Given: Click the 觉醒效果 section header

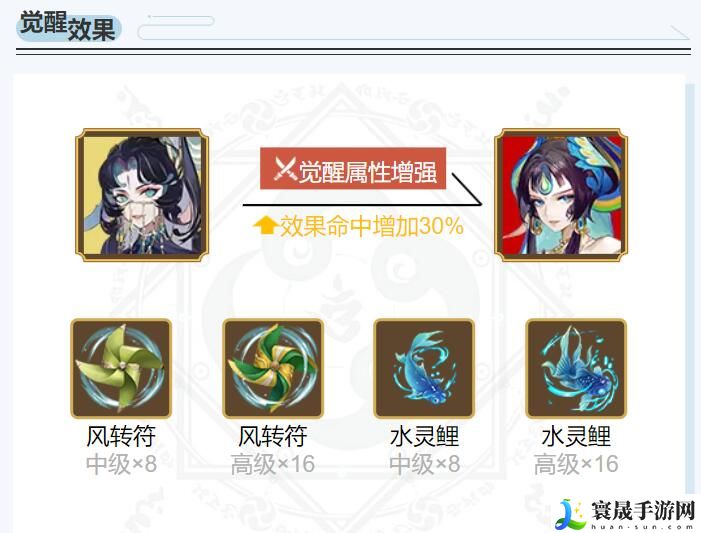Looking at the screenshot, I should 68,27.
